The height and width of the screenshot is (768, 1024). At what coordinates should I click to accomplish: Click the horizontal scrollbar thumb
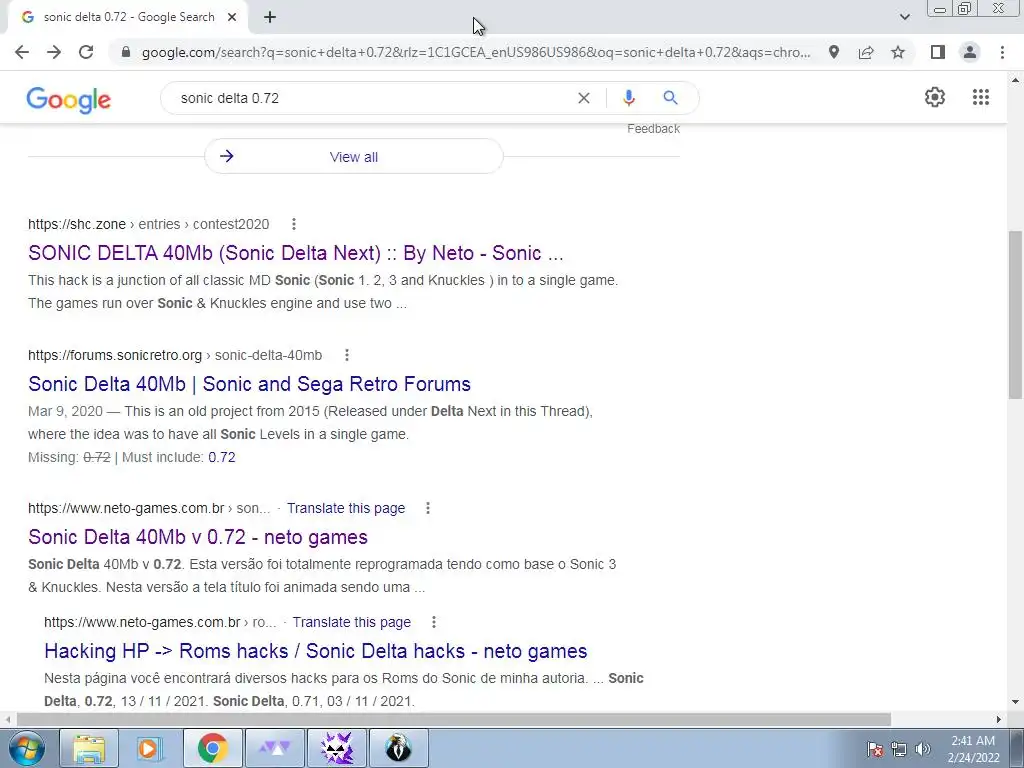point(454,719)
